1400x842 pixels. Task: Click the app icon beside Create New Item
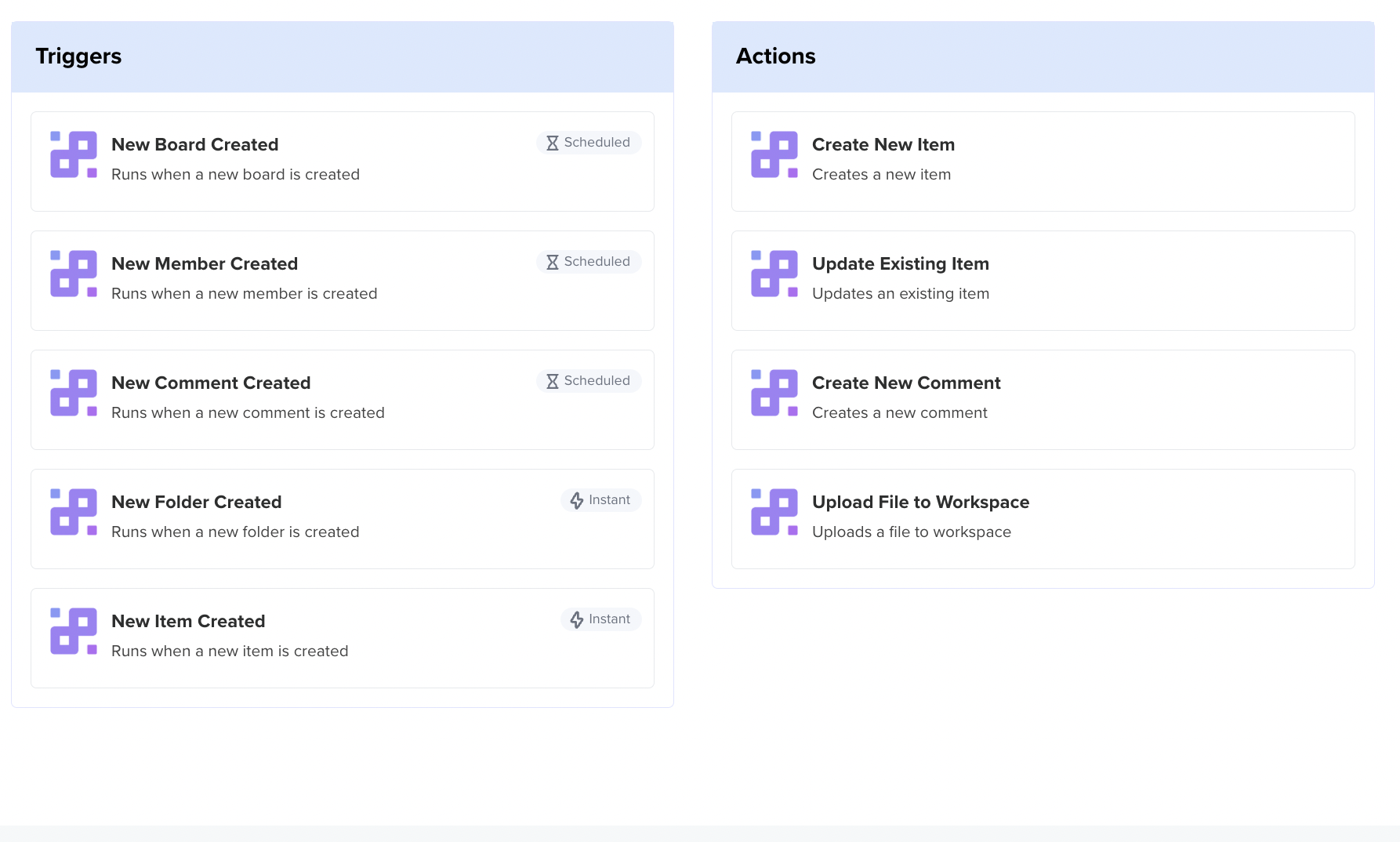click(774, 154)
